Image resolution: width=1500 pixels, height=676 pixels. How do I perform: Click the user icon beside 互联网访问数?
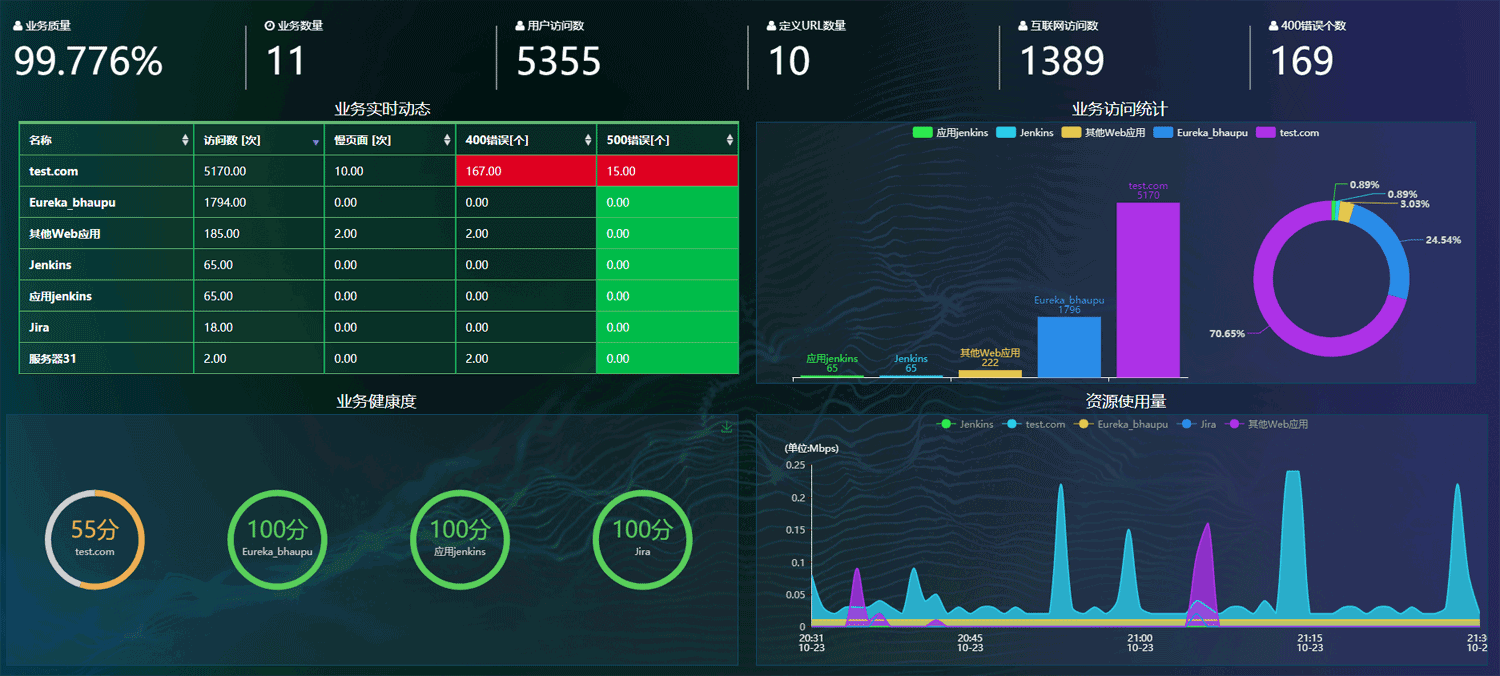tap(1022, 26)
